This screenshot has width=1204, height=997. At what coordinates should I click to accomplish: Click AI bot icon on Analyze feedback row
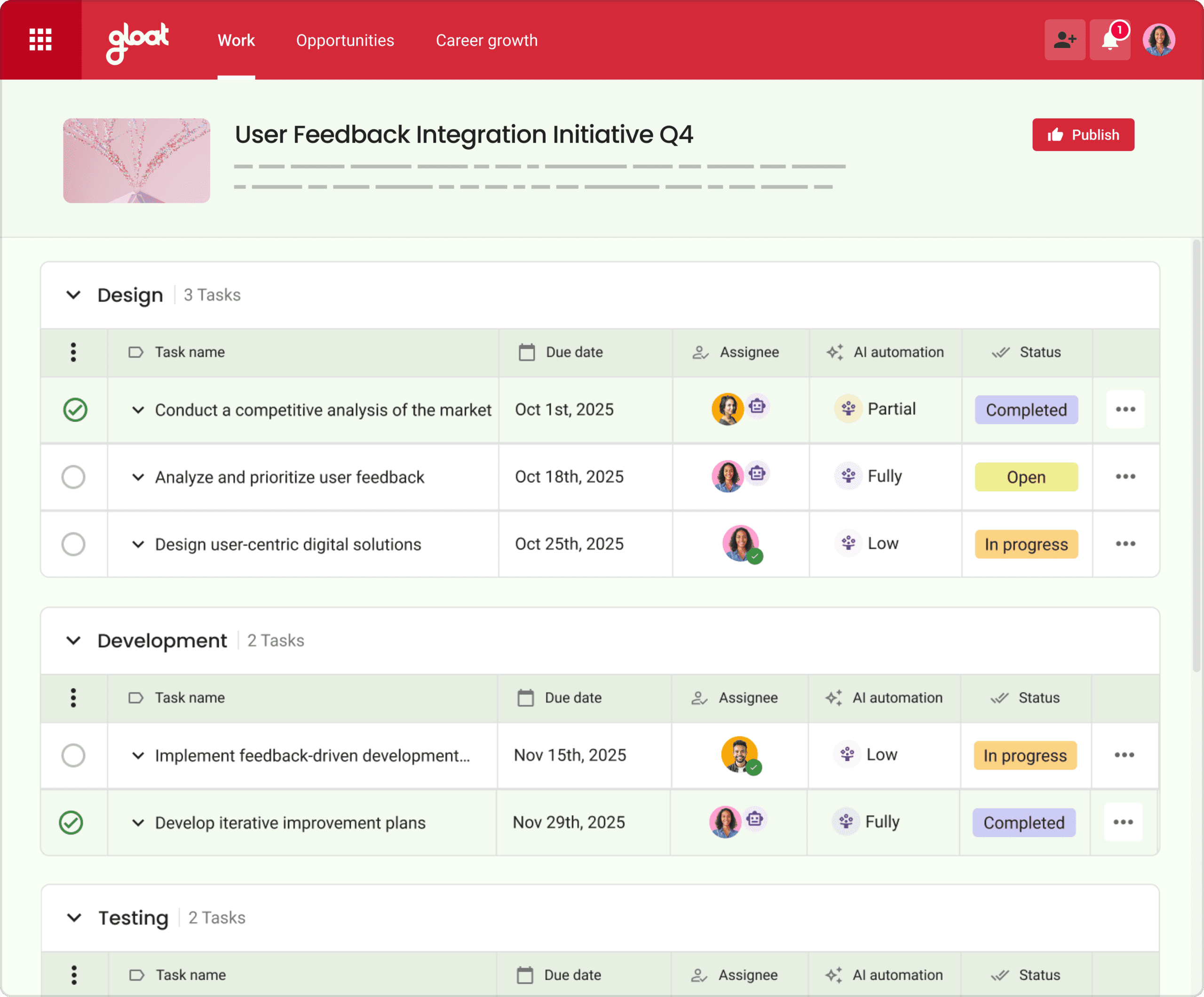[757, 474]
